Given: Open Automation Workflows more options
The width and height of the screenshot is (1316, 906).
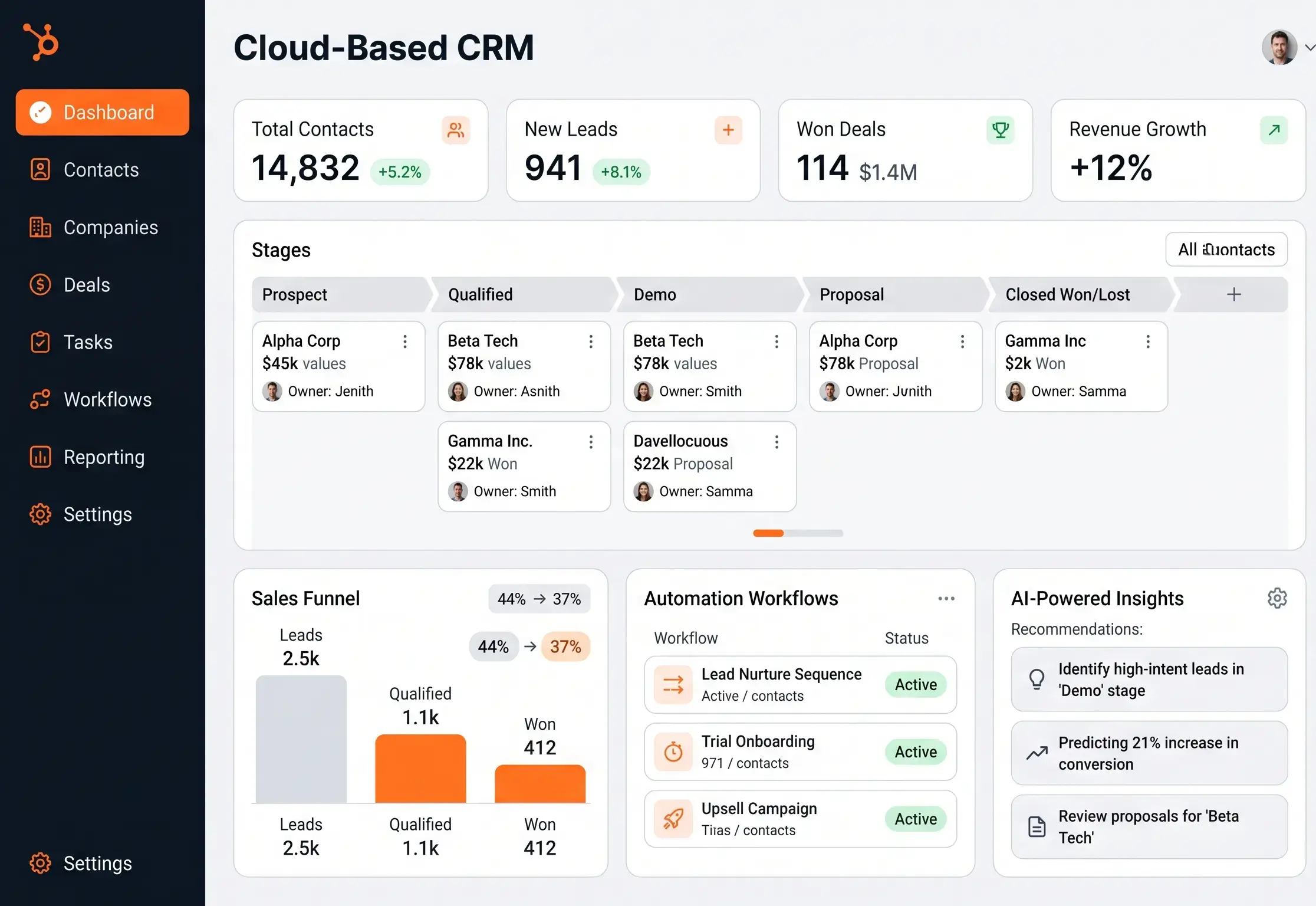Looking at the screenshot, I should coord(946,598).
